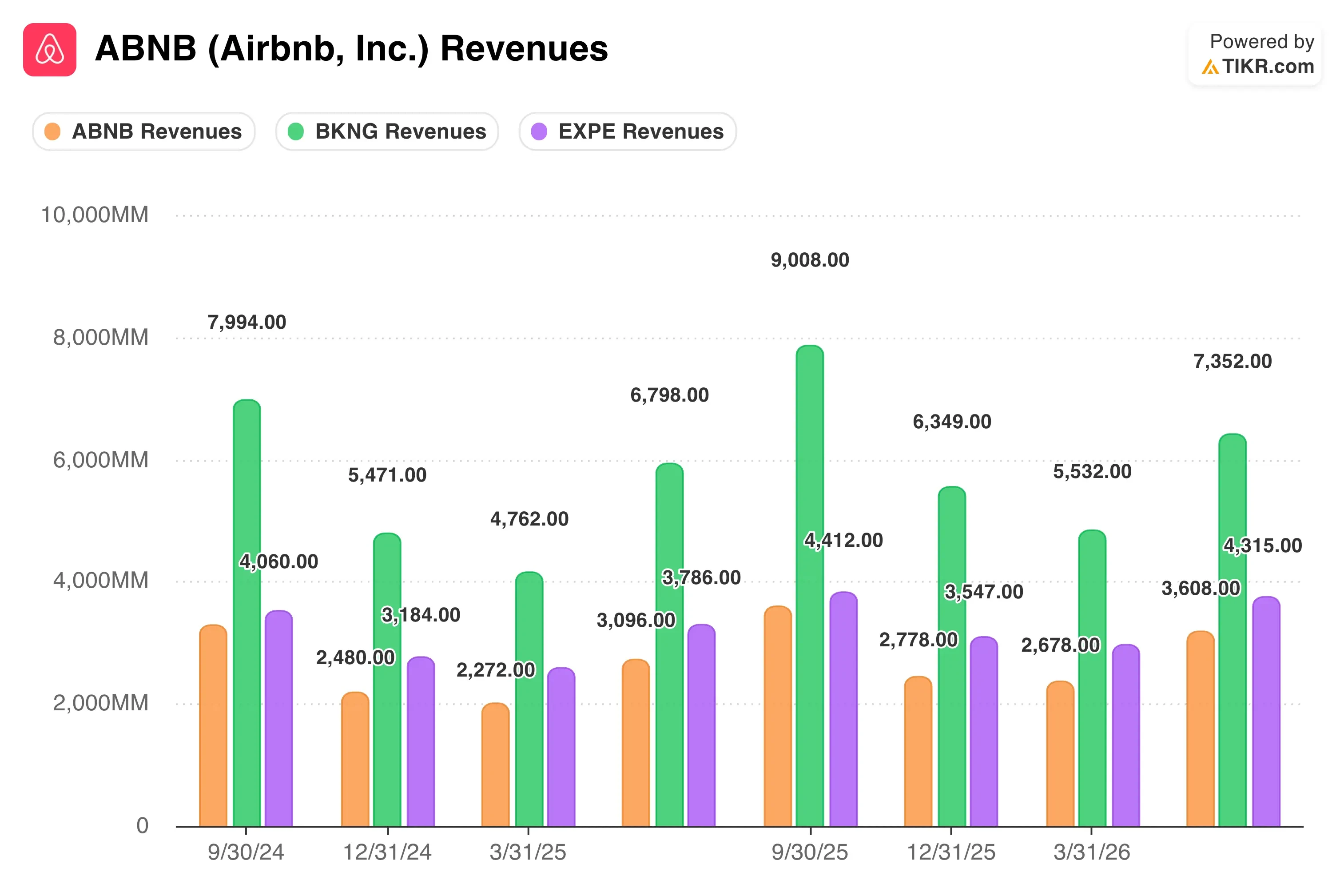Click the 6,798.00 data label
Screen dimensions: 1344x896
(669, 395)
